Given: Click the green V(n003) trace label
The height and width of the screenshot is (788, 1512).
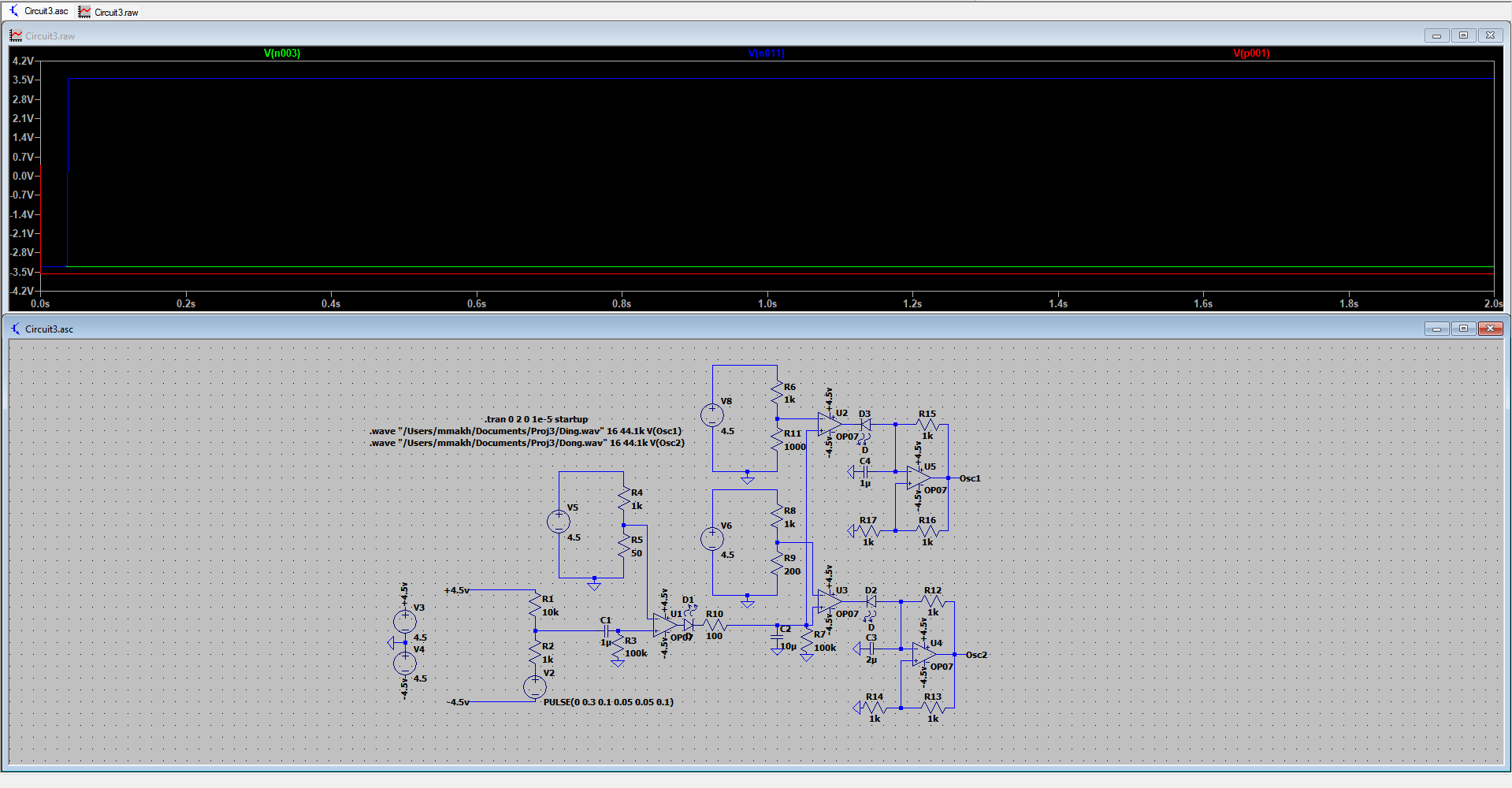Looking at the screenshot, I should coord(281,54).
